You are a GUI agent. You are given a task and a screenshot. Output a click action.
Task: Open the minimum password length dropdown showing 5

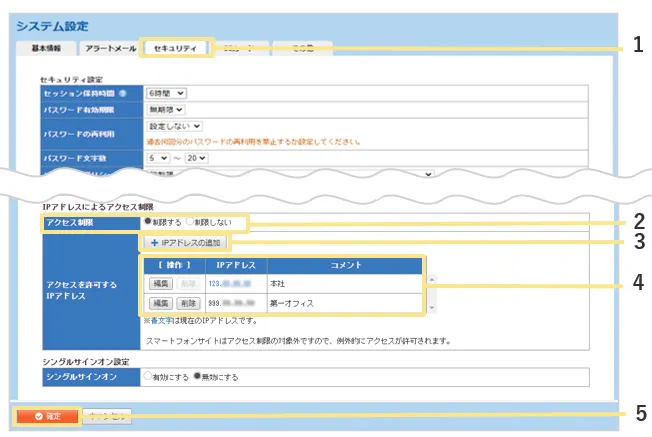[157, 157]
